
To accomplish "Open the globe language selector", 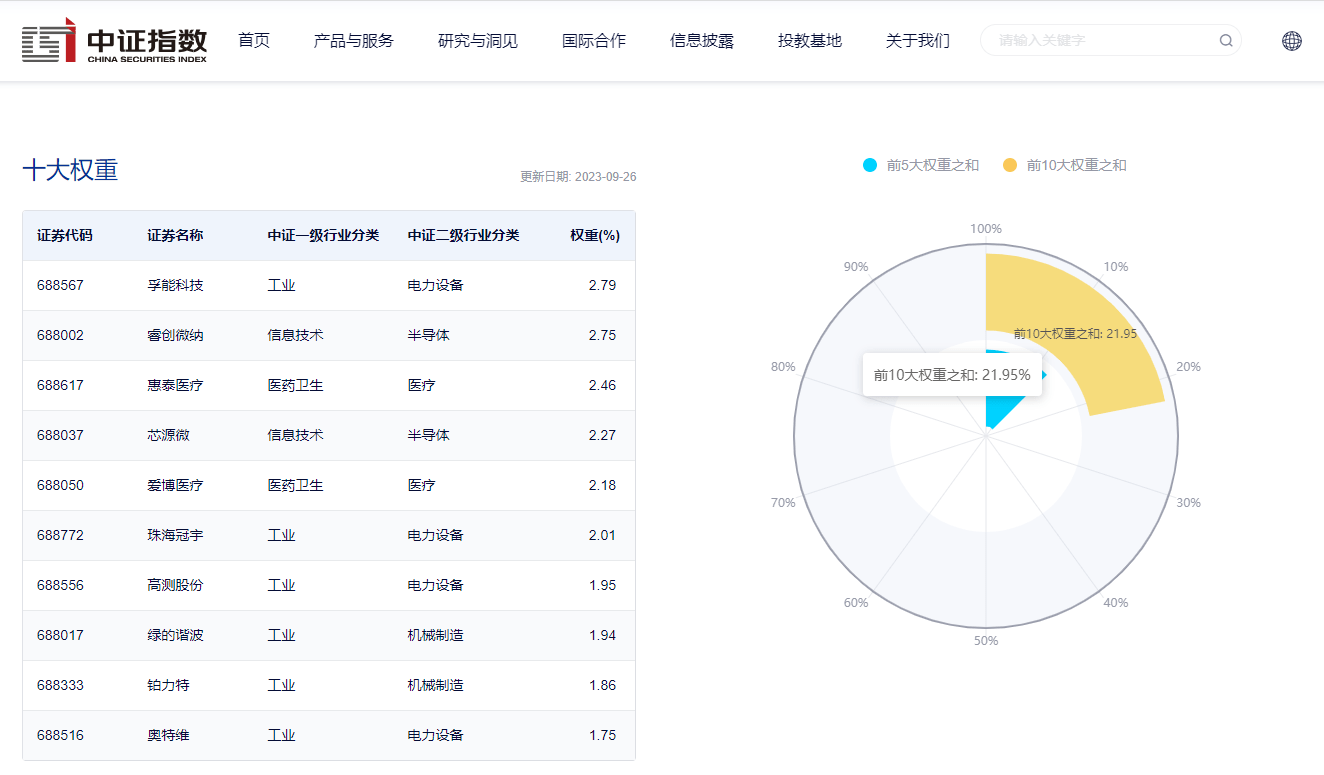I will click(x=1291, y=41).
